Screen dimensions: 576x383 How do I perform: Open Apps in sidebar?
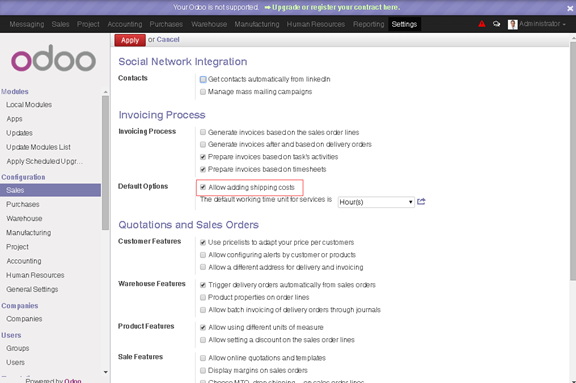[x=14, y=119]
